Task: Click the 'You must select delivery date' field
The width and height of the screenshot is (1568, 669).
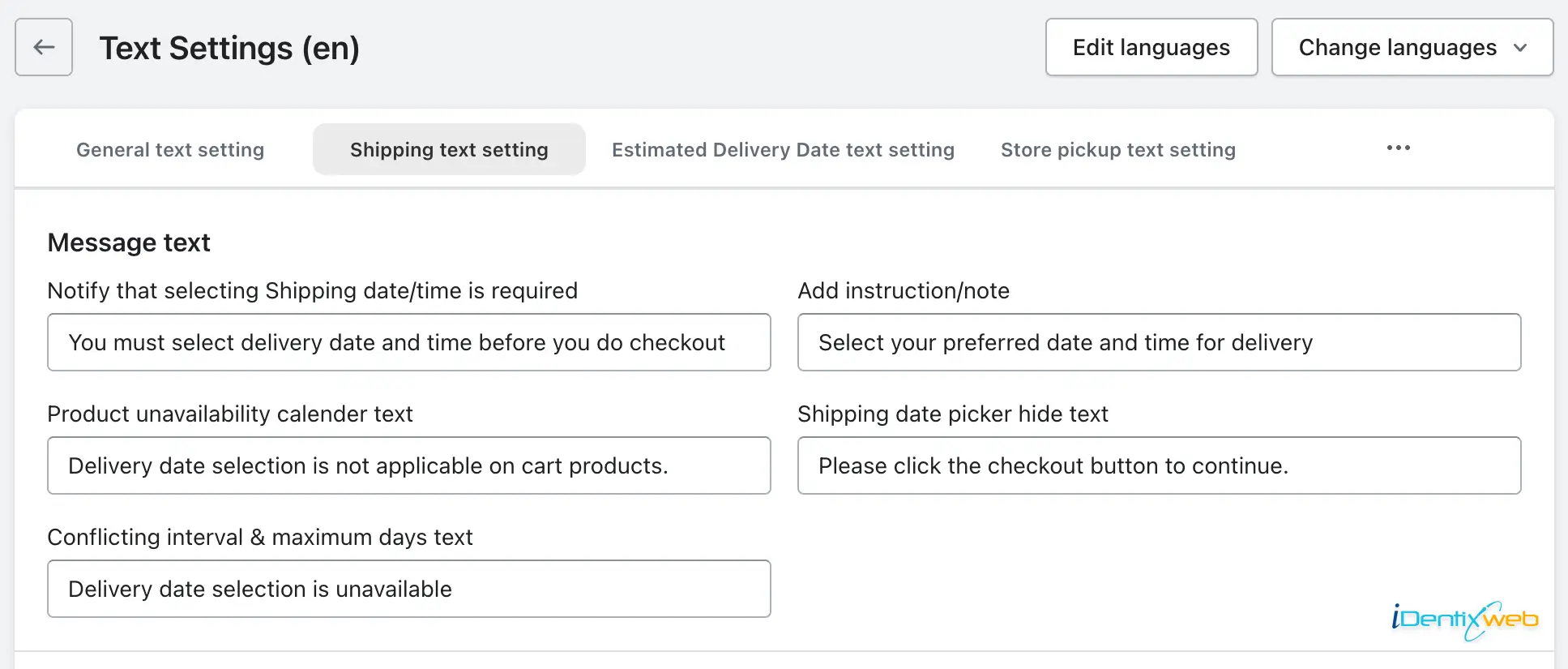Action: coord(408,342)
